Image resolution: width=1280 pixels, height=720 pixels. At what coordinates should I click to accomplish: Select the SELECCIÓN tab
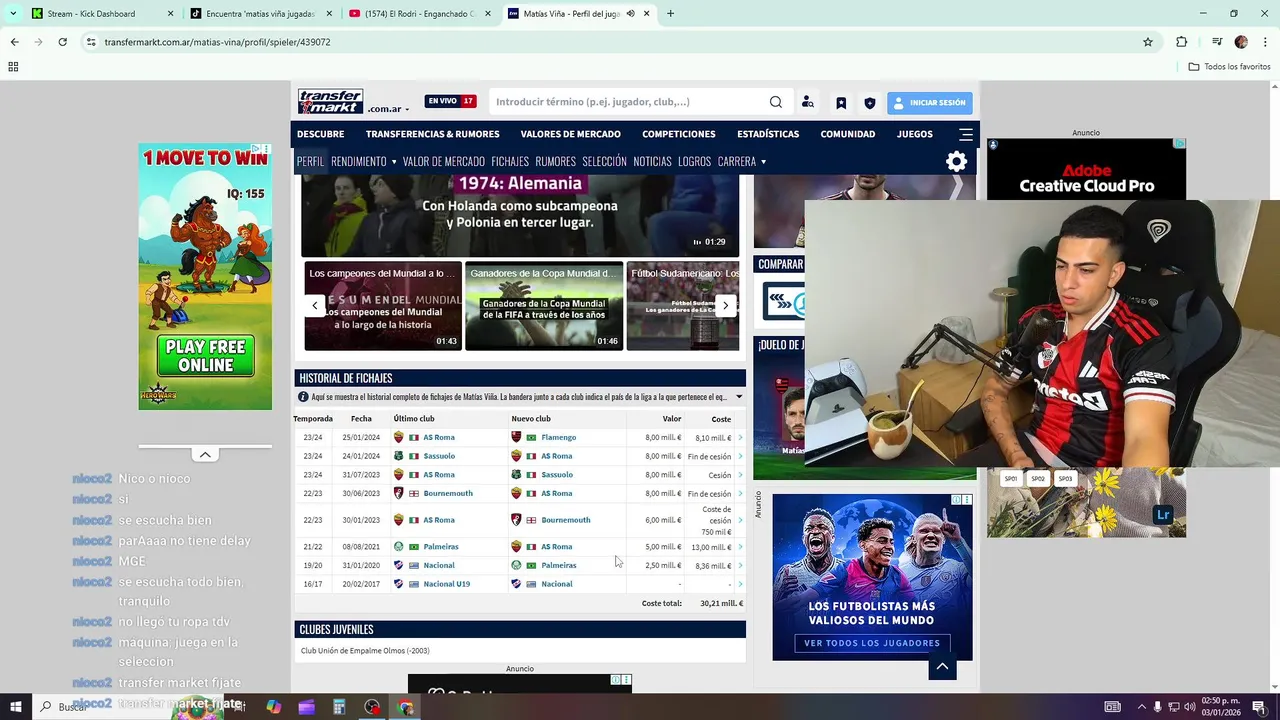(604, 161)
